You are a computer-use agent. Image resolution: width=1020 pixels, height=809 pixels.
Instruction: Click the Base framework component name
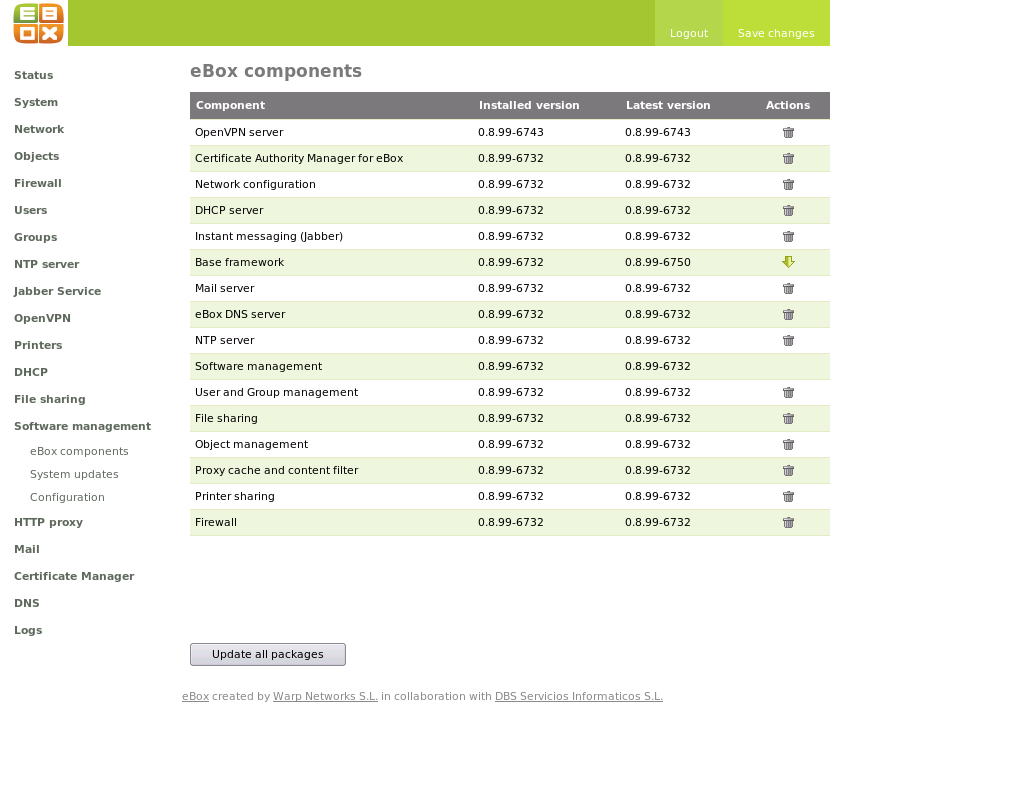[x=239, y=263]
